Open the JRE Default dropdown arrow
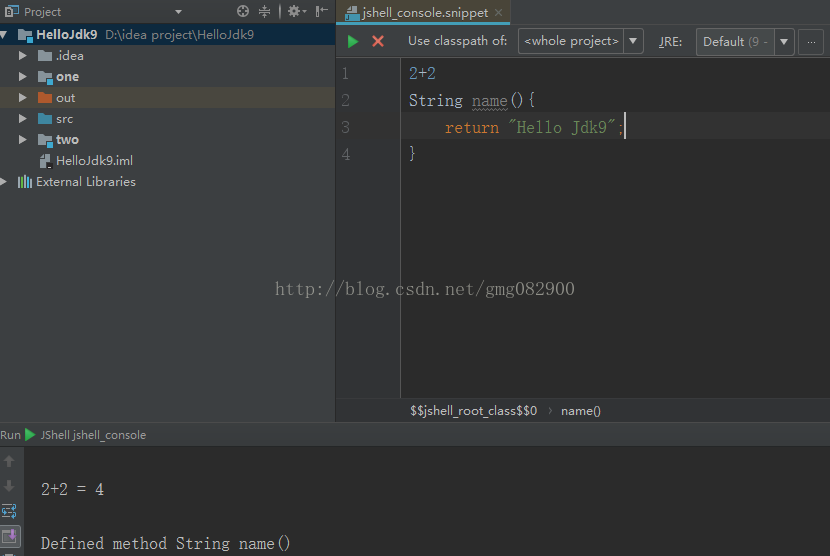The width and height of the screenshot is (830, 556). [x=784, y=42]
